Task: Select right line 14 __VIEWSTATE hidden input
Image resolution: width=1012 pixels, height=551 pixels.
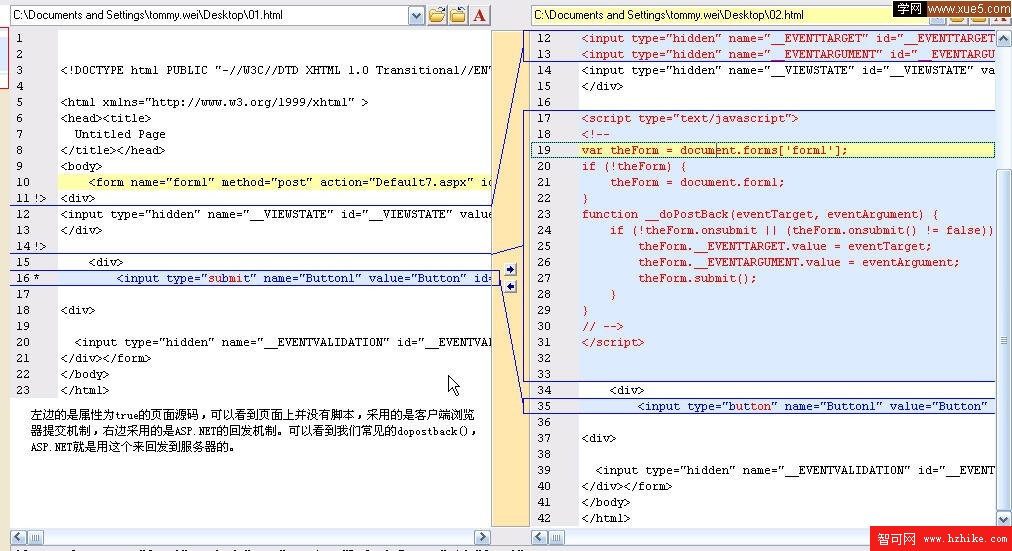Action: [x=787, y=70]
